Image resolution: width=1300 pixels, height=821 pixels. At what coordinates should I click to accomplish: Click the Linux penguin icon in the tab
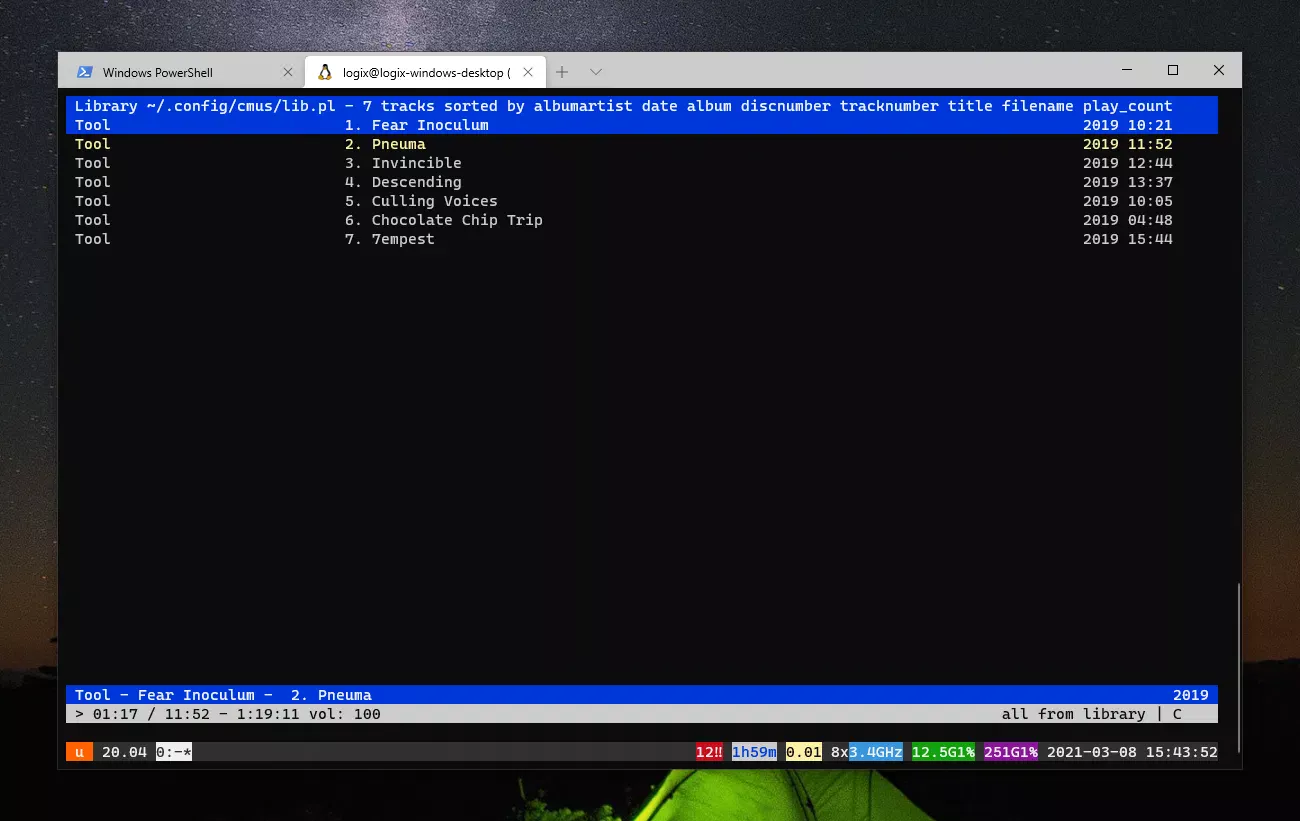[x=325, y=72]
